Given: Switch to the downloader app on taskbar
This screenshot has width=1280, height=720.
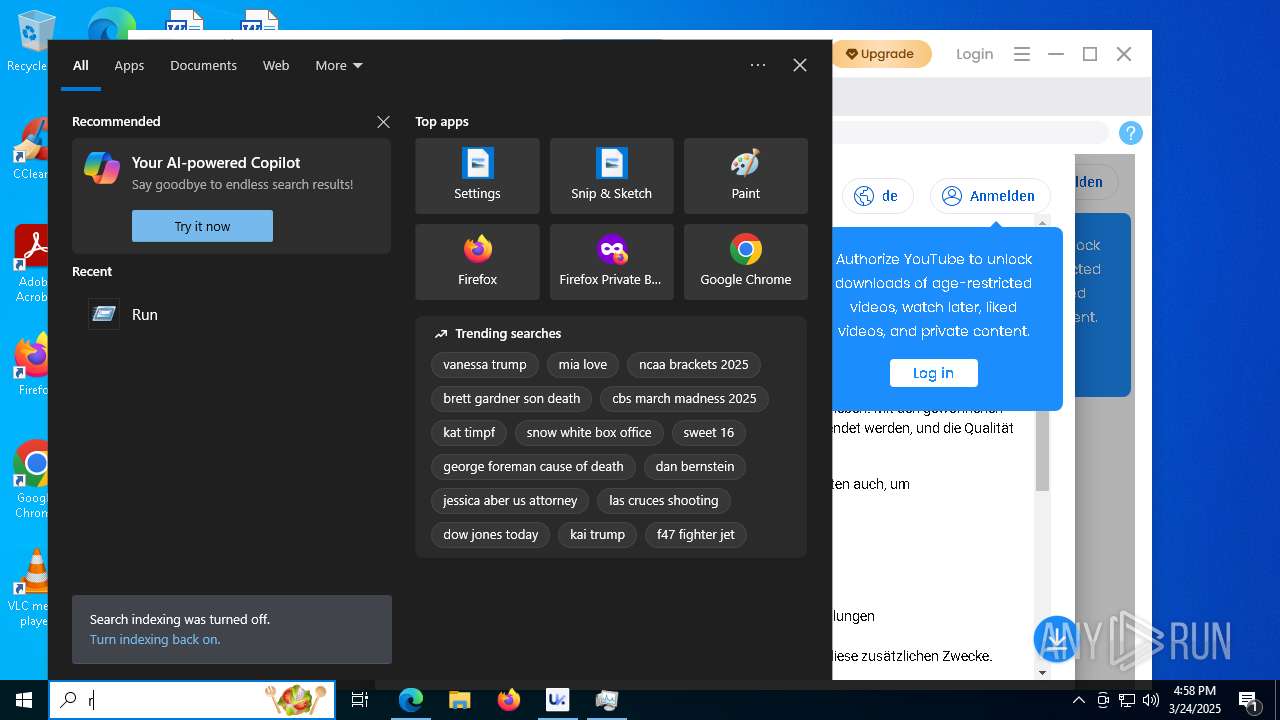Looking at the screenshot, I should pos(557,700).
